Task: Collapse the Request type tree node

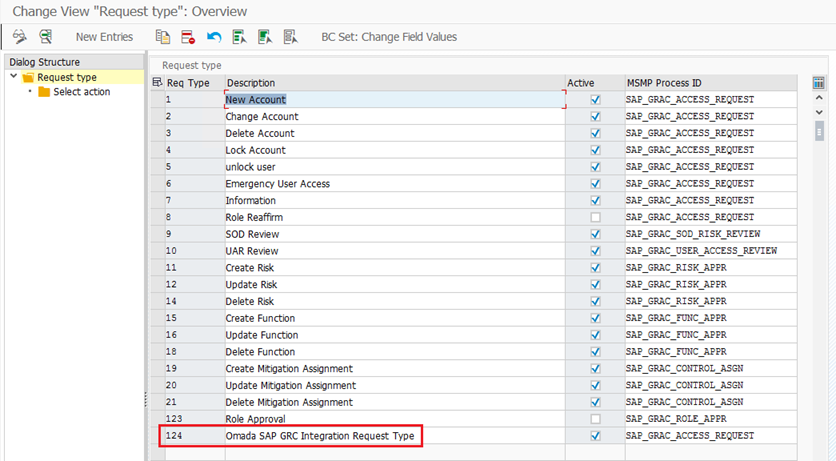Action: point(14,77)
